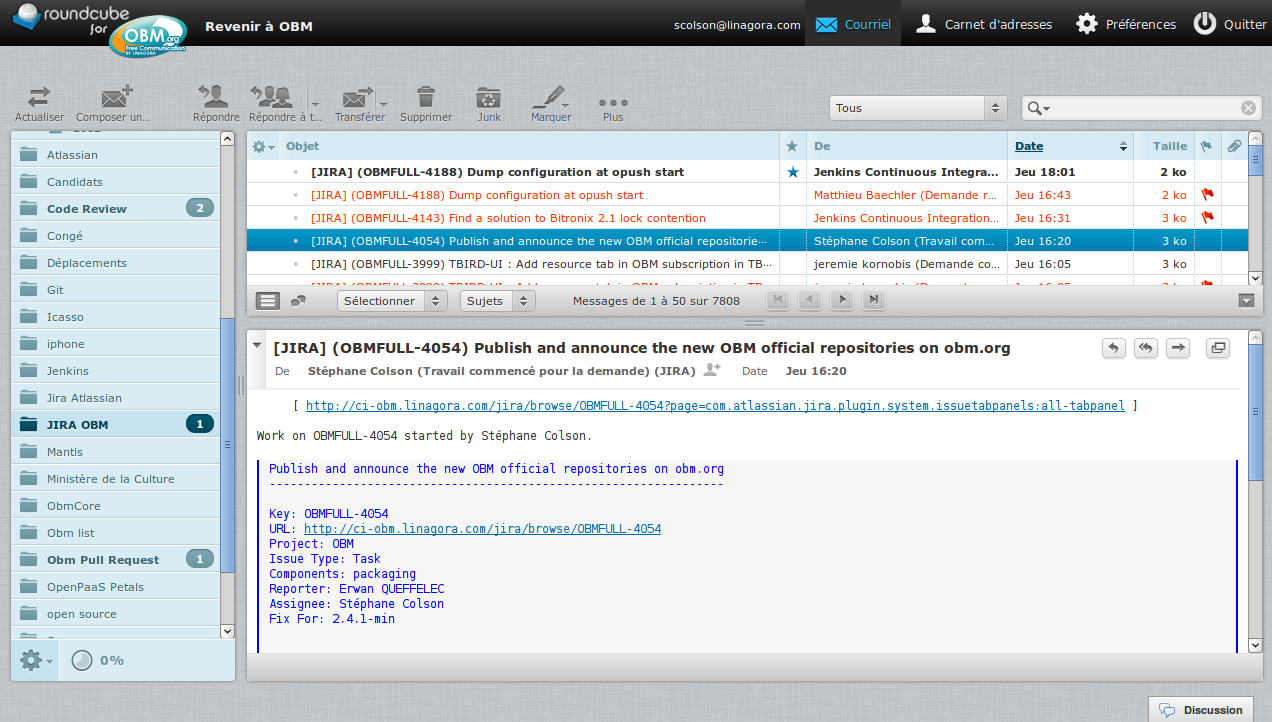Click the reply-all Répondre à t... icon
The height and width of the screenshot is (722, 1272).
[x=271, y=98]
